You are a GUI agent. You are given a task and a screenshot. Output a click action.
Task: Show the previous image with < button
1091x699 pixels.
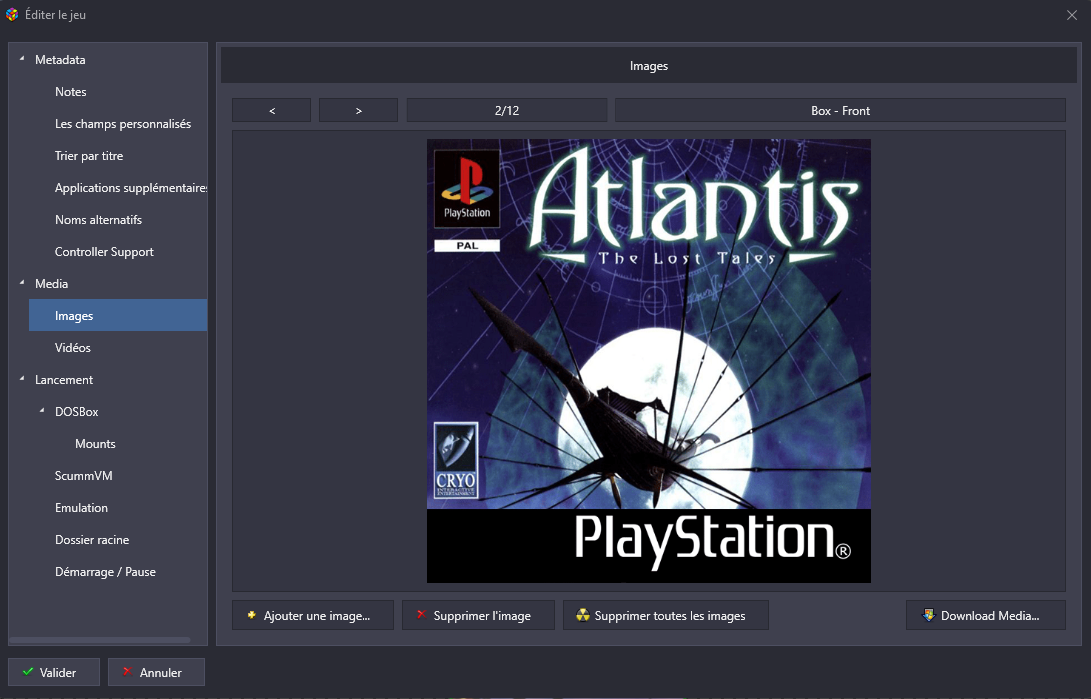coord(271,111)
